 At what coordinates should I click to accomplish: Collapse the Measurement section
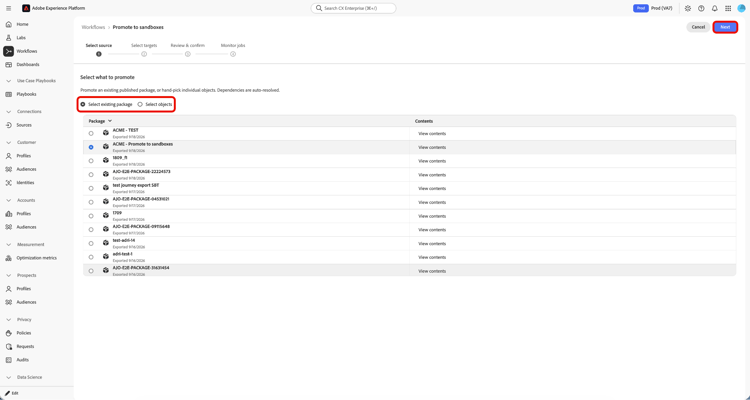(8, 244)
